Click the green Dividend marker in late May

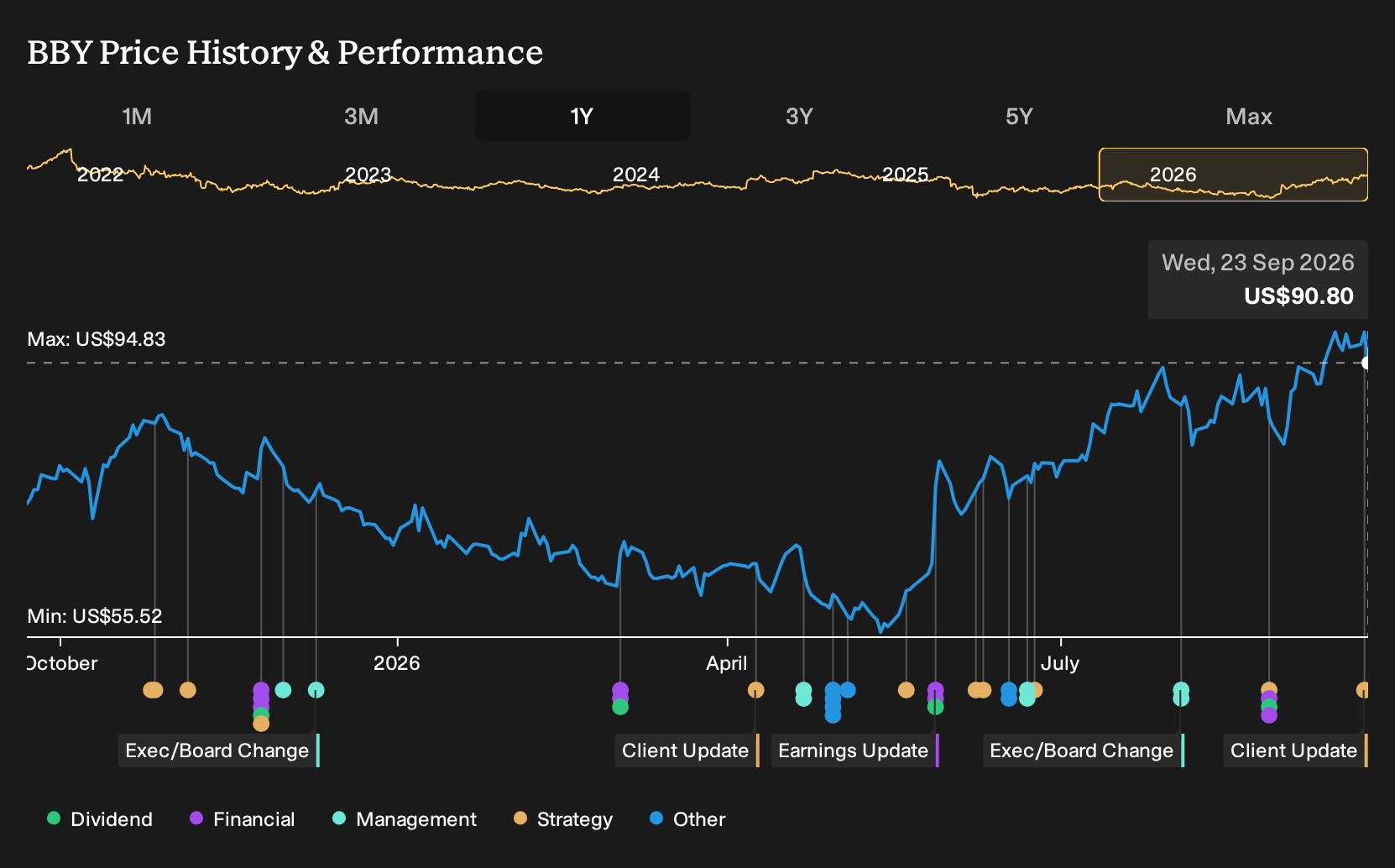tap(935, 707)
